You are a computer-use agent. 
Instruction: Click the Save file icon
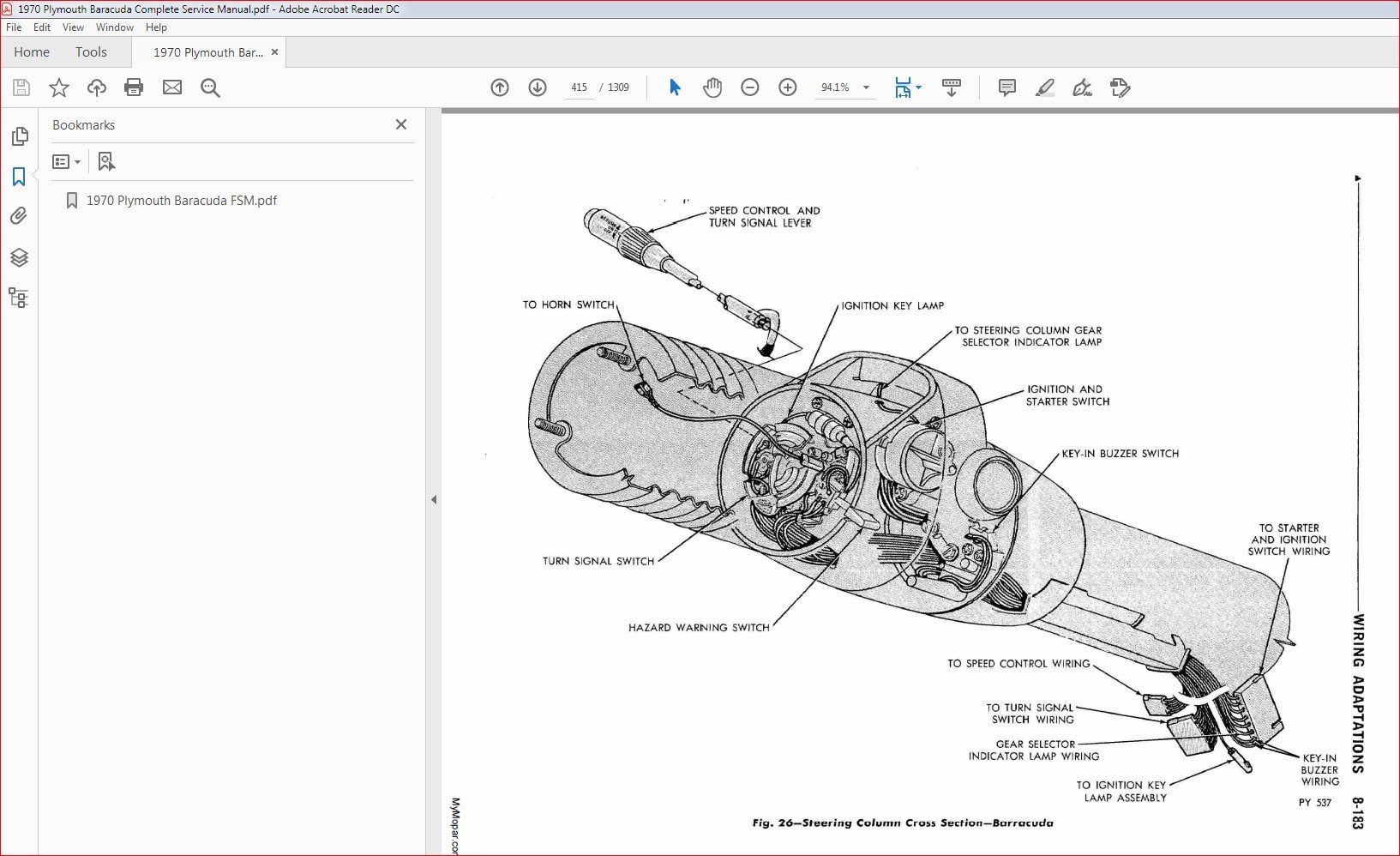(21, 87)
